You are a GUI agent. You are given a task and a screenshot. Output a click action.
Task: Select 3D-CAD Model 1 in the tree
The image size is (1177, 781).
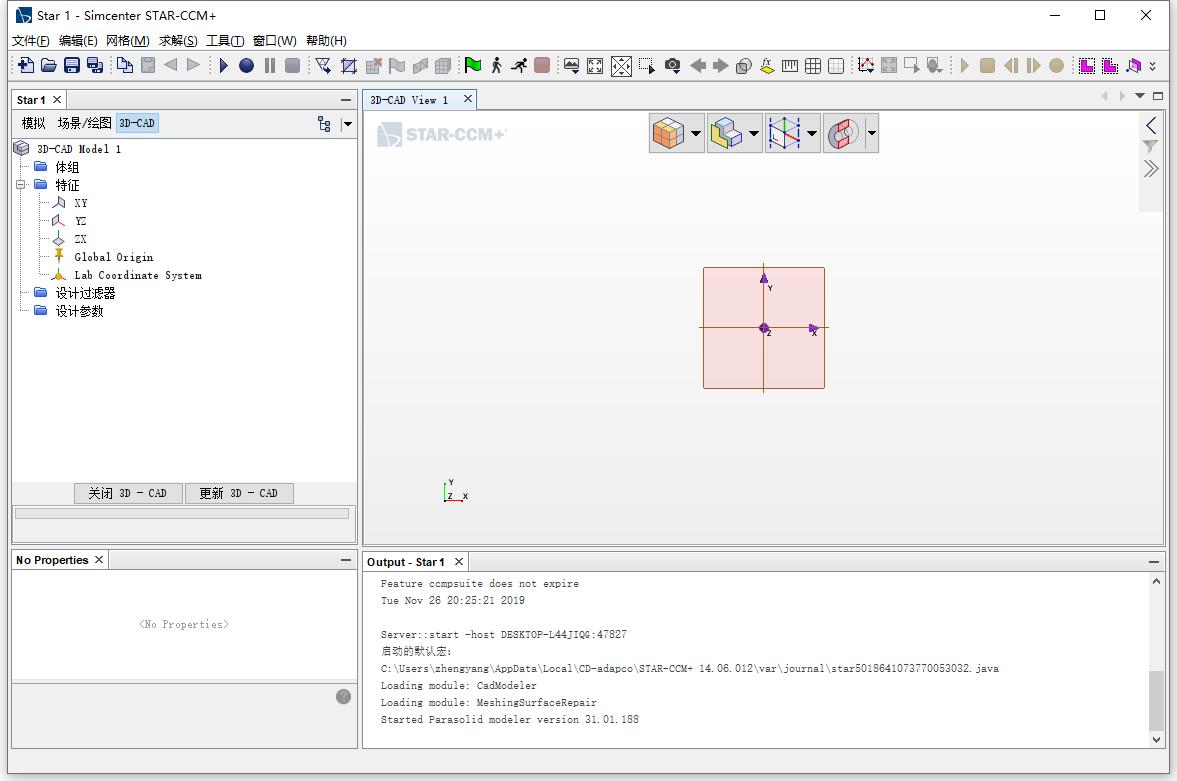point(79,149)
